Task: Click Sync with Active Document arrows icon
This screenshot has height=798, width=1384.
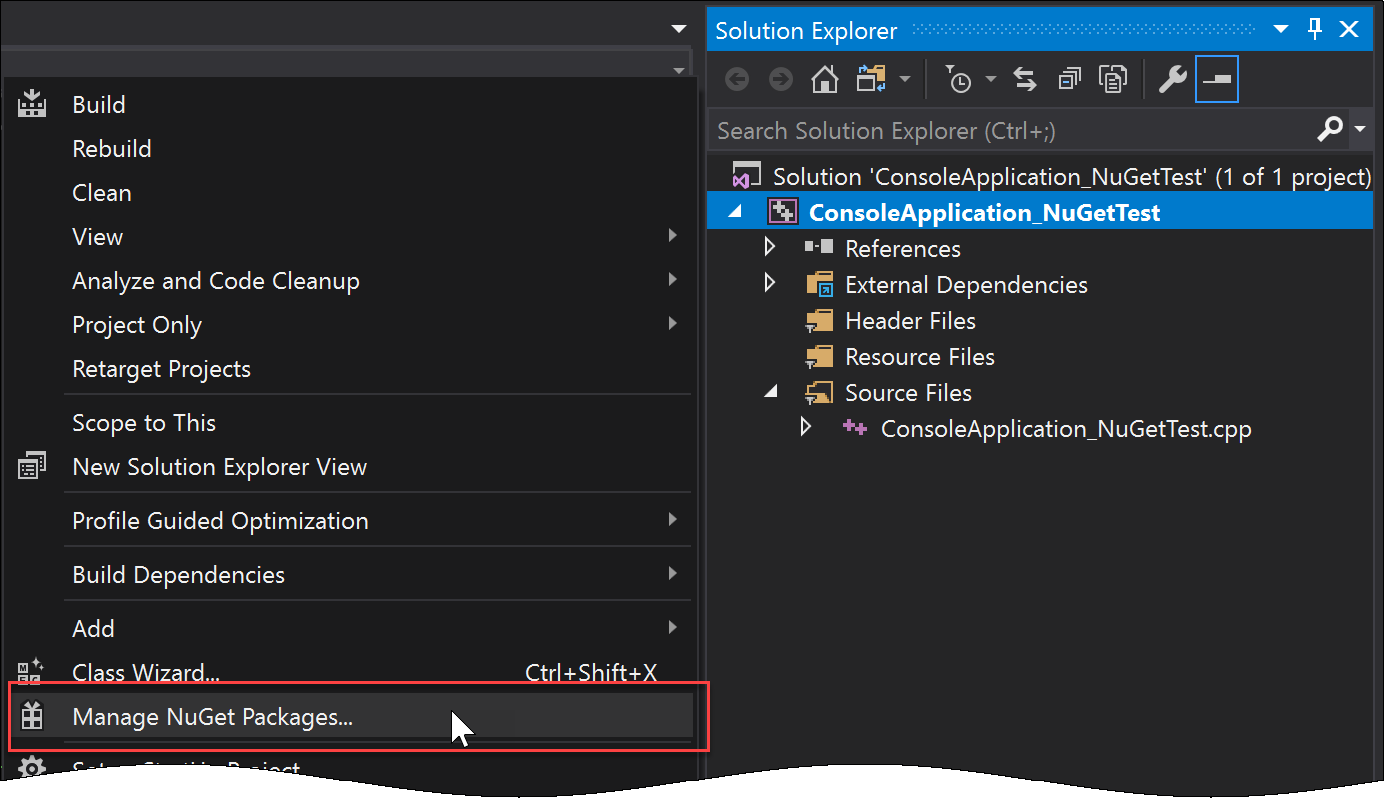Action: click(1025, 80)
